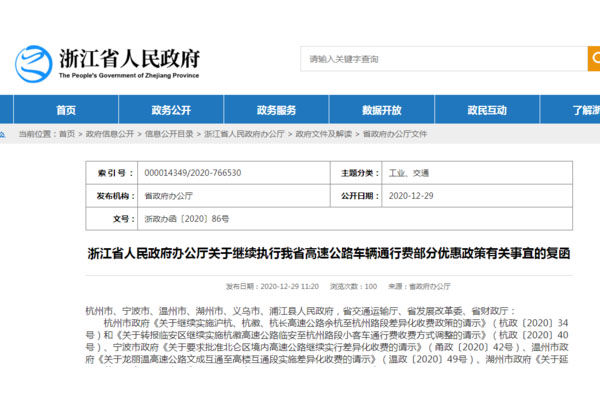Click the 工业、交通 topic classification text
This screenshot has width=600, height=401.
[x=405, y=172]
